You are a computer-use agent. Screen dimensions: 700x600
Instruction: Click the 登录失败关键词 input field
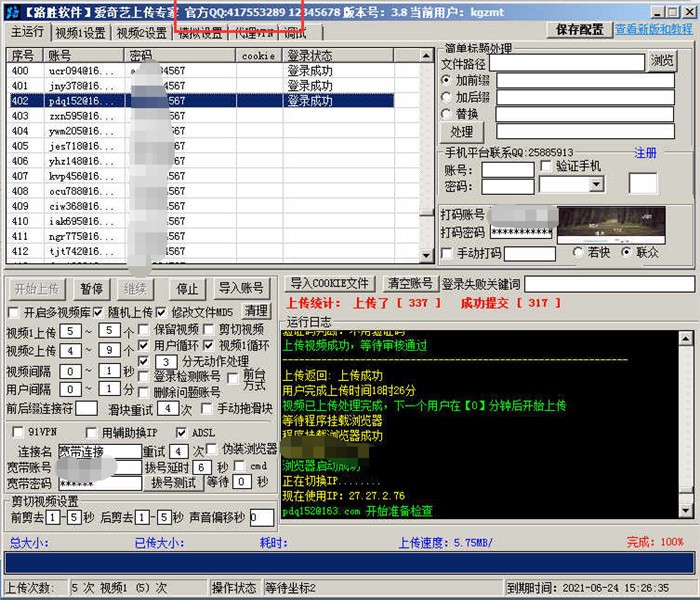(x=609, y=284)
